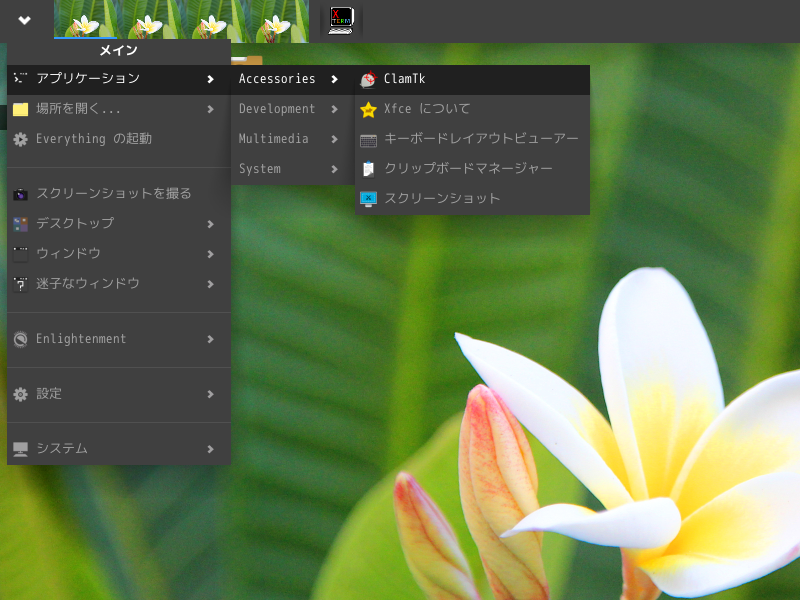Expand the 場所を開く submenu arrow
Screen dimensions: 800x600
click(x=210, y=109)
